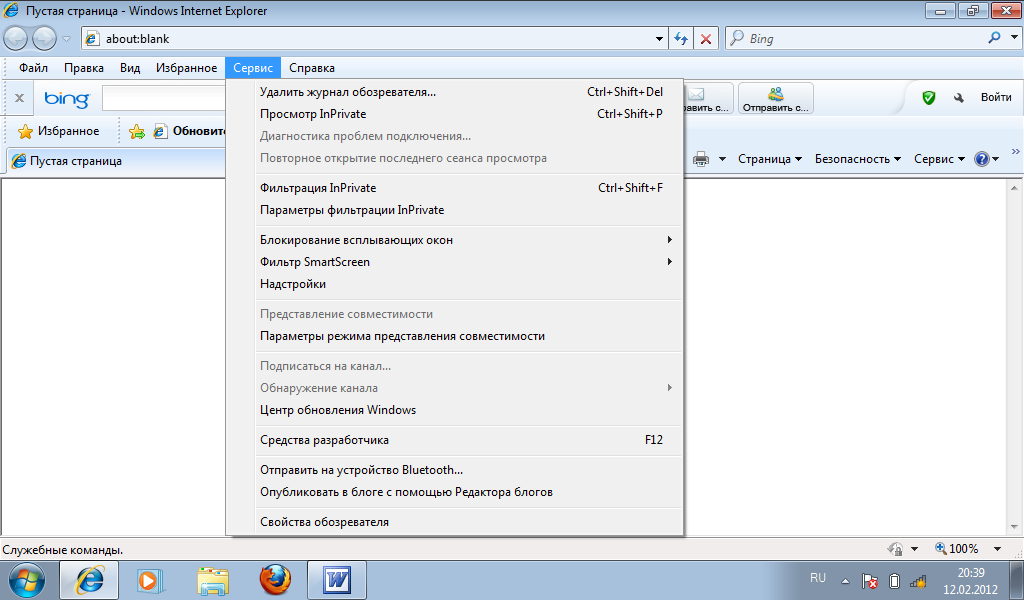1024x600 pixels.
Task: Open the Вид menu
Action: 130,68
